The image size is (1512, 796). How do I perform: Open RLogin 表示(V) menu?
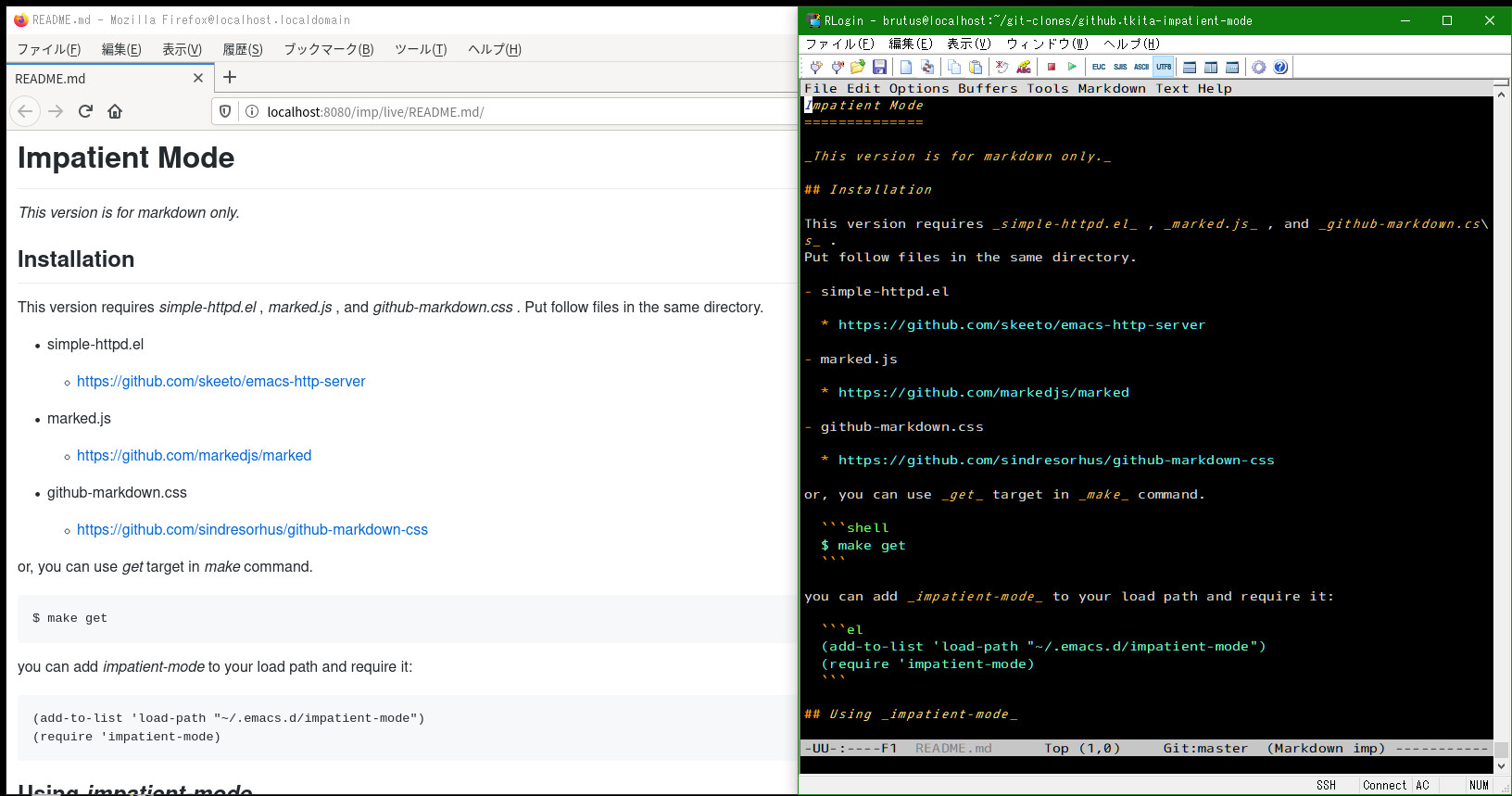(x=969, y=44)
